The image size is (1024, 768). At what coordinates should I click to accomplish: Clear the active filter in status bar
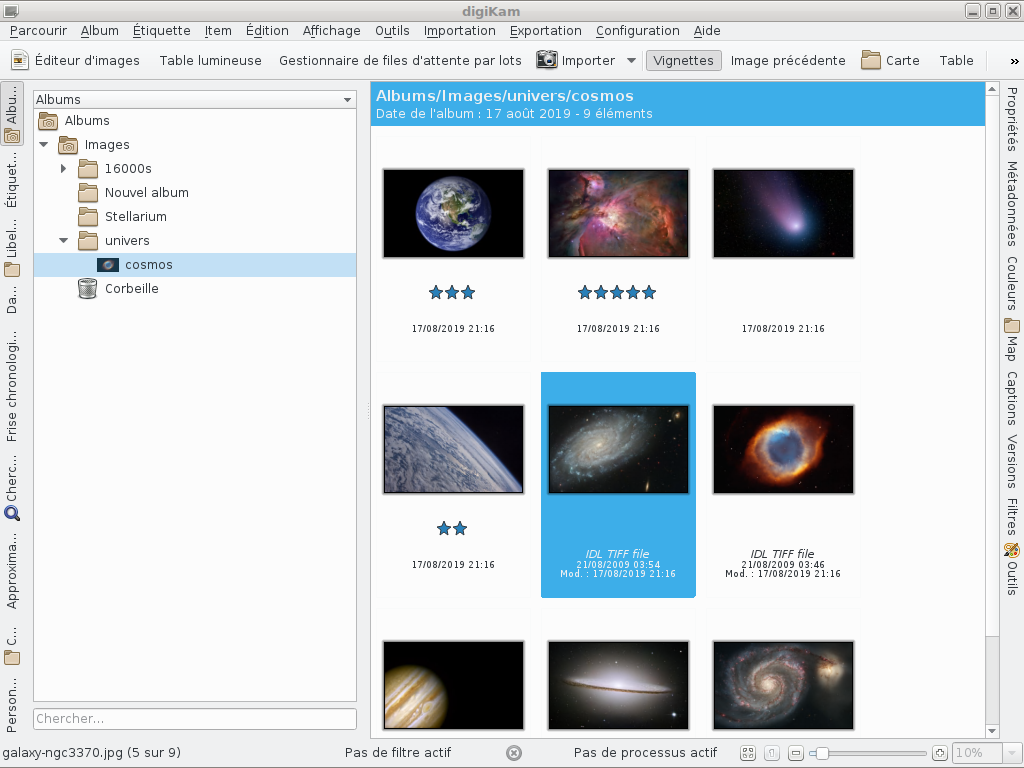(x=514, y=753)
